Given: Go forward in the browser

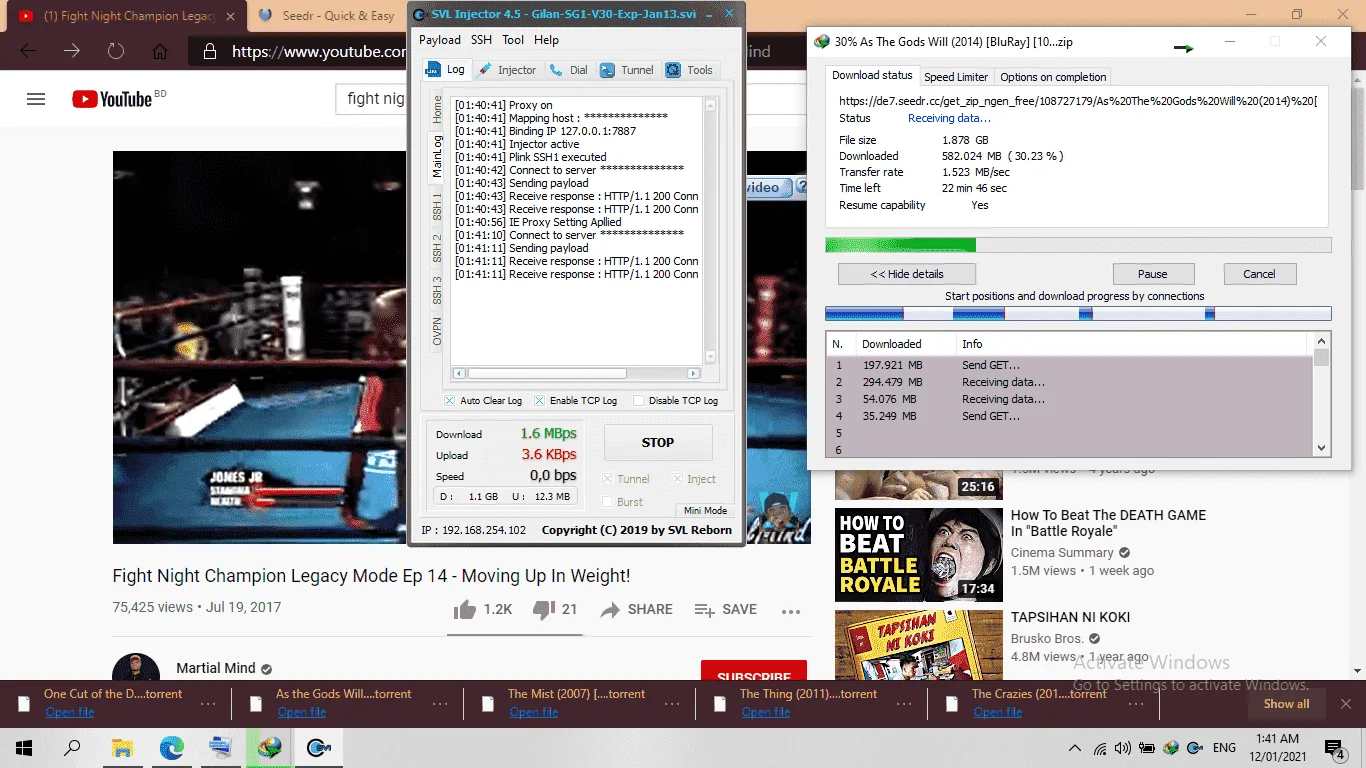Looking at the screenshot, I should [x=72, y=51].
